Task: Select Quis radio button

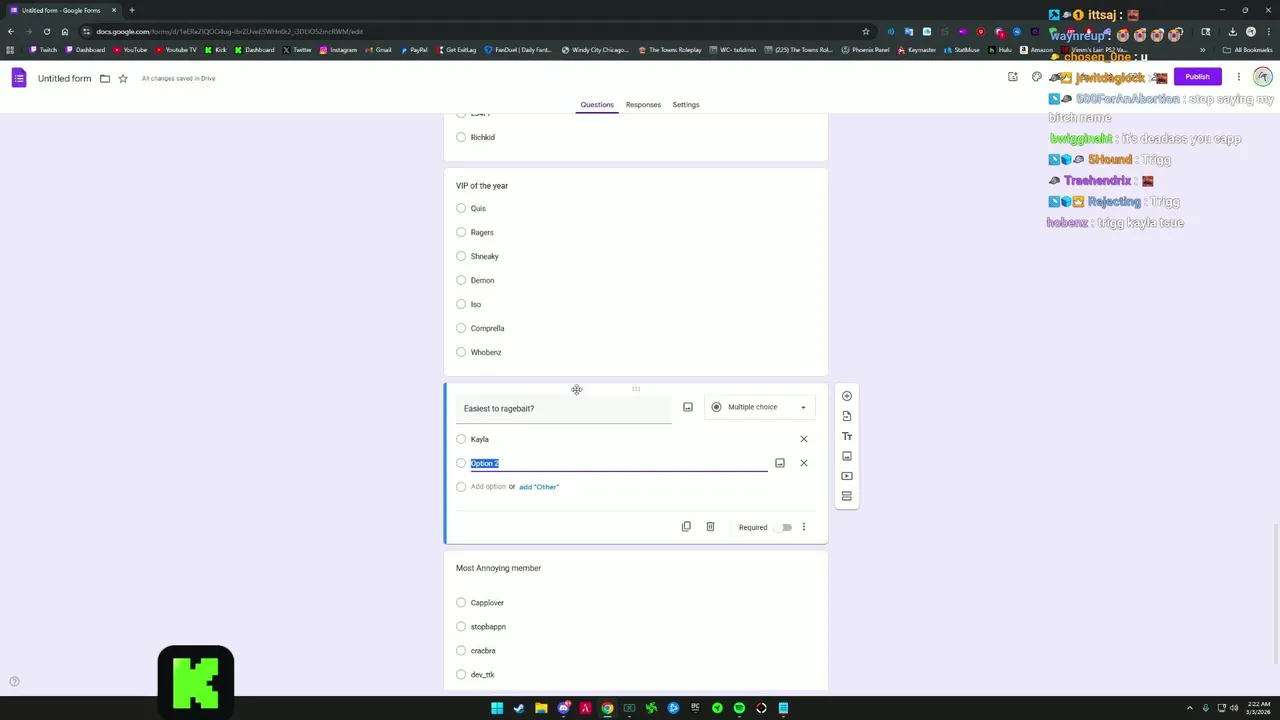Action: point(461,208)
